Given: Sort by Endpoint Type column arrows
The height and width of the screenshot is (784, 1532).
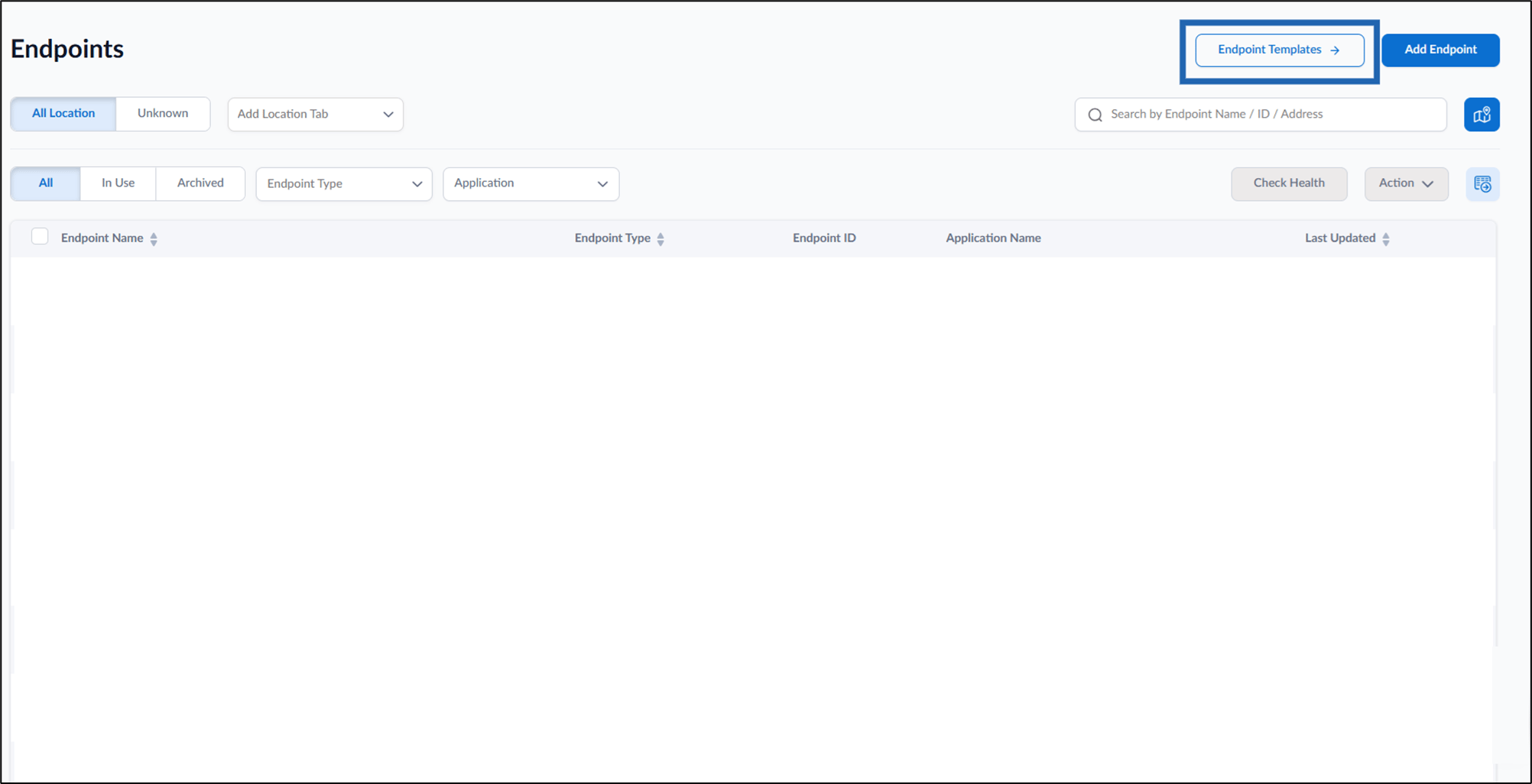Looking at the screenshot, I should [x=661, y=238].
